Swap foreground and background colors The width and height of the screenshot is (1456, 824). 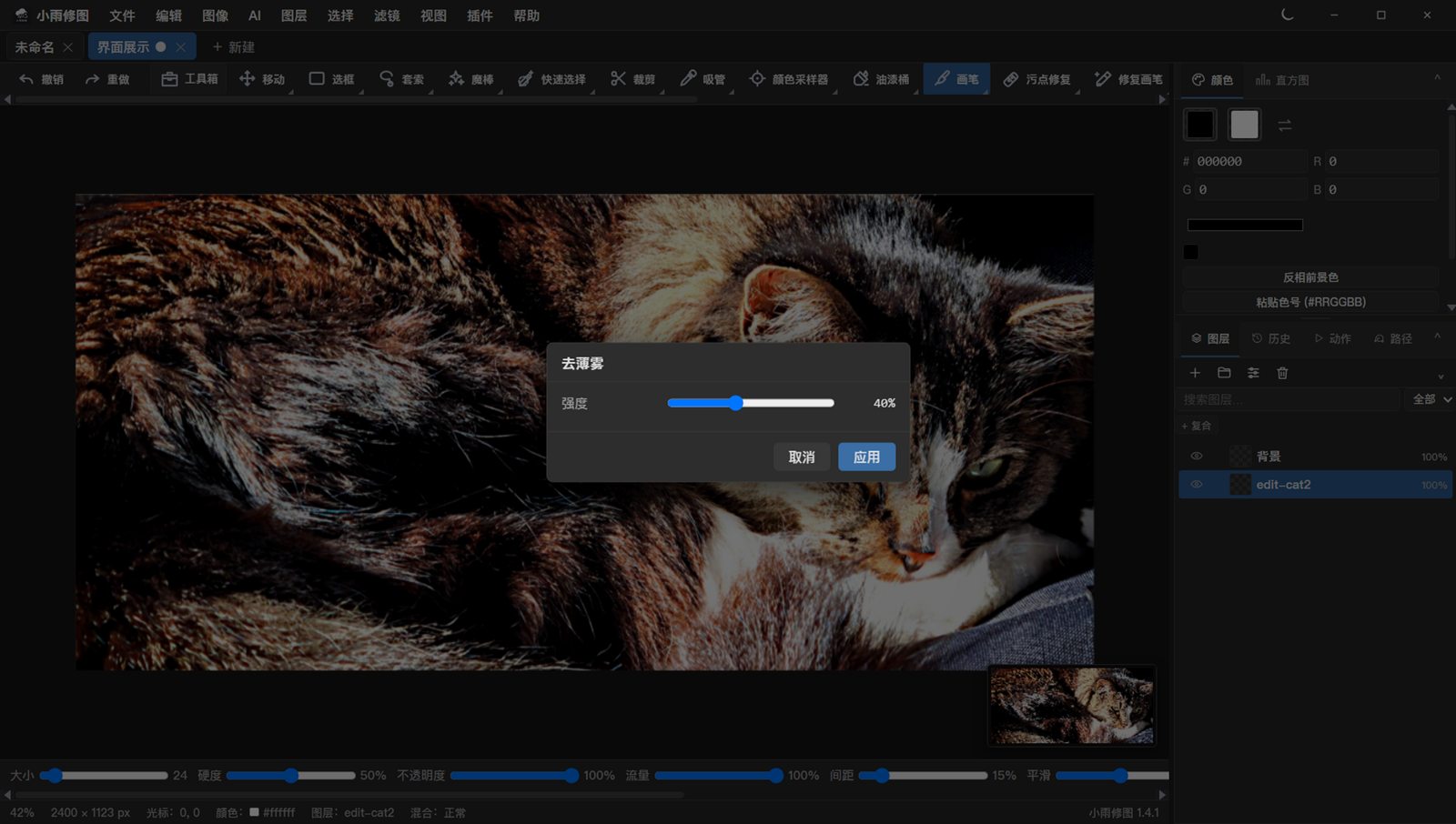point(1285,126)
